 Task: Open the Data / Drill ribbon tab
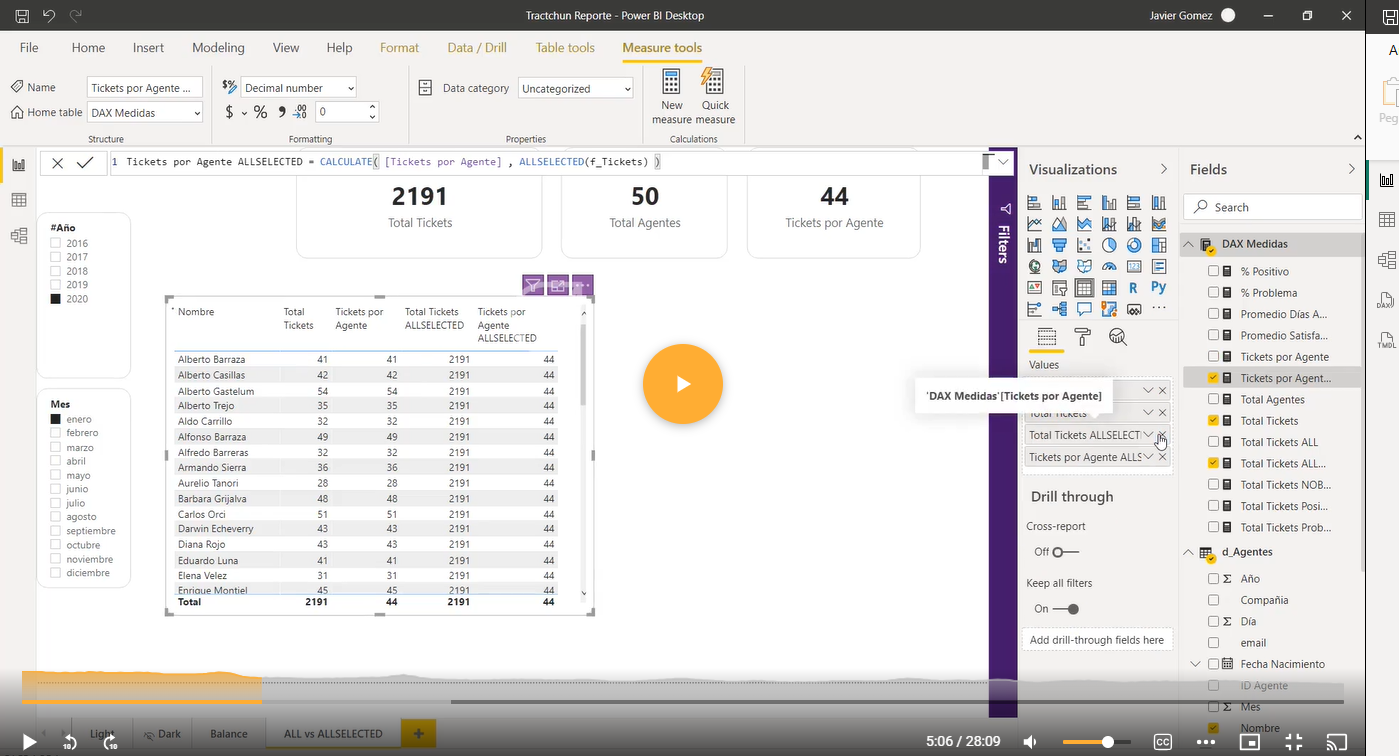477,48
